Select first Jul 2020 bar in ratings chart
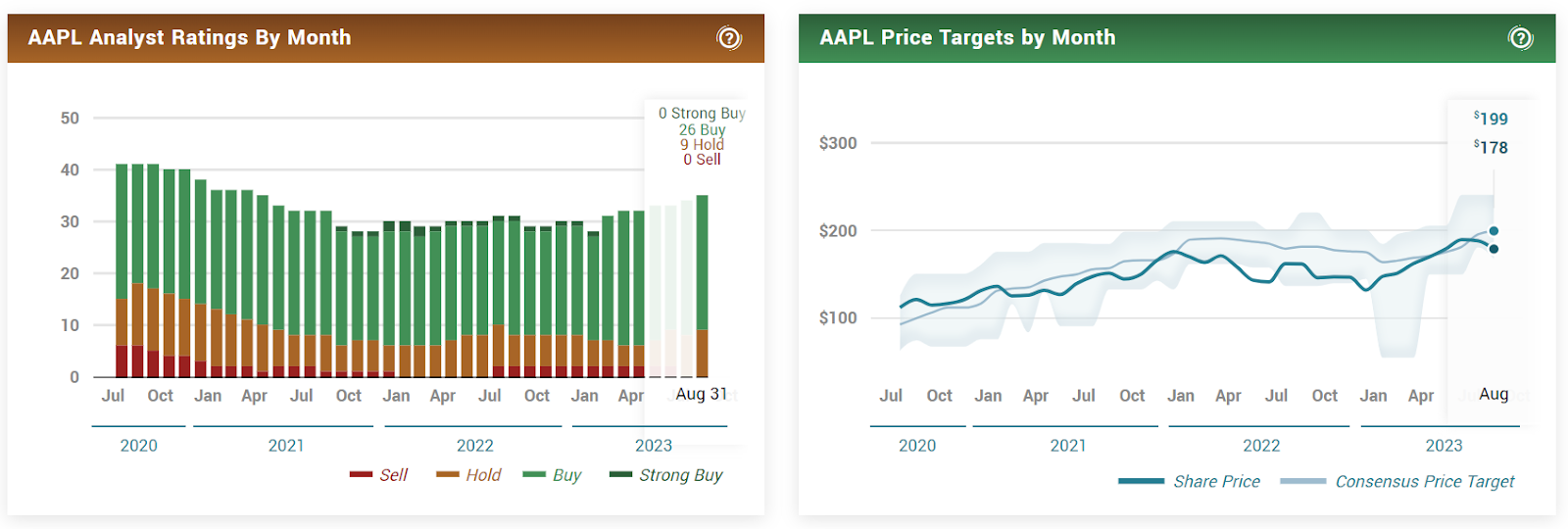Screen dimensions: 1568x529 (x=122, y=270)
